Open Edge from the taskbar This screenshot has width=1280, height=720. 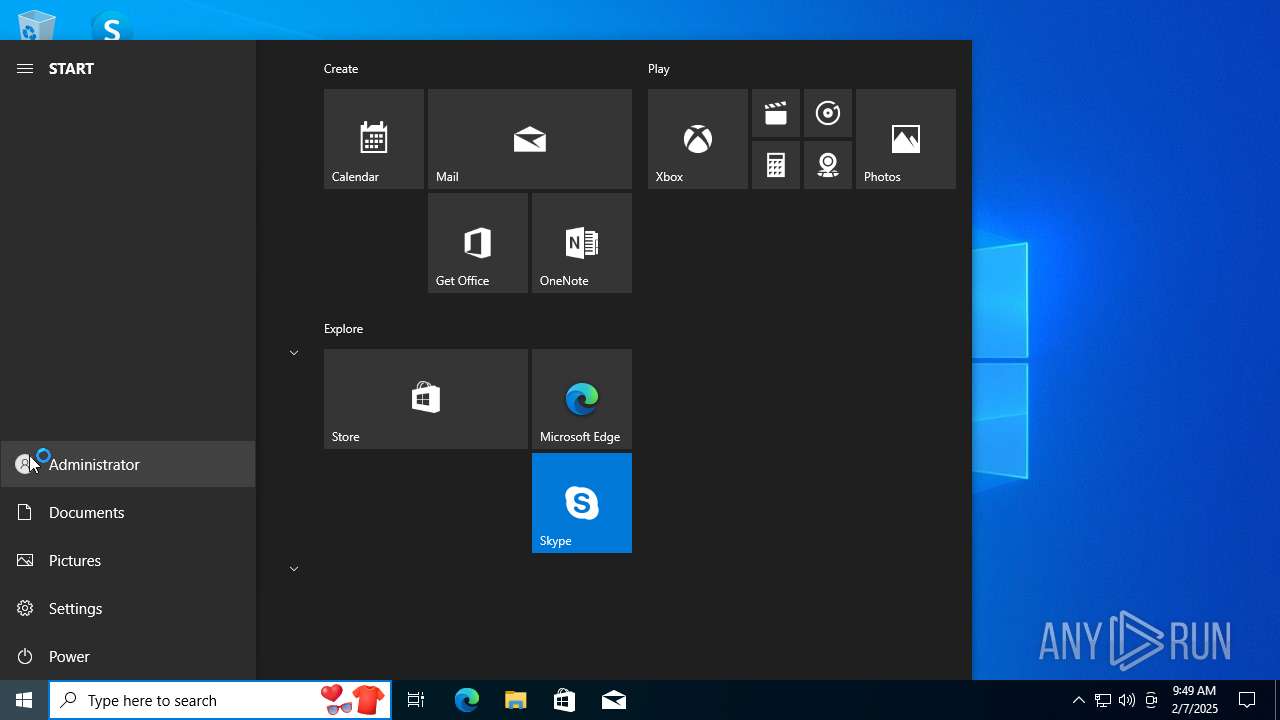pos(467,700)
